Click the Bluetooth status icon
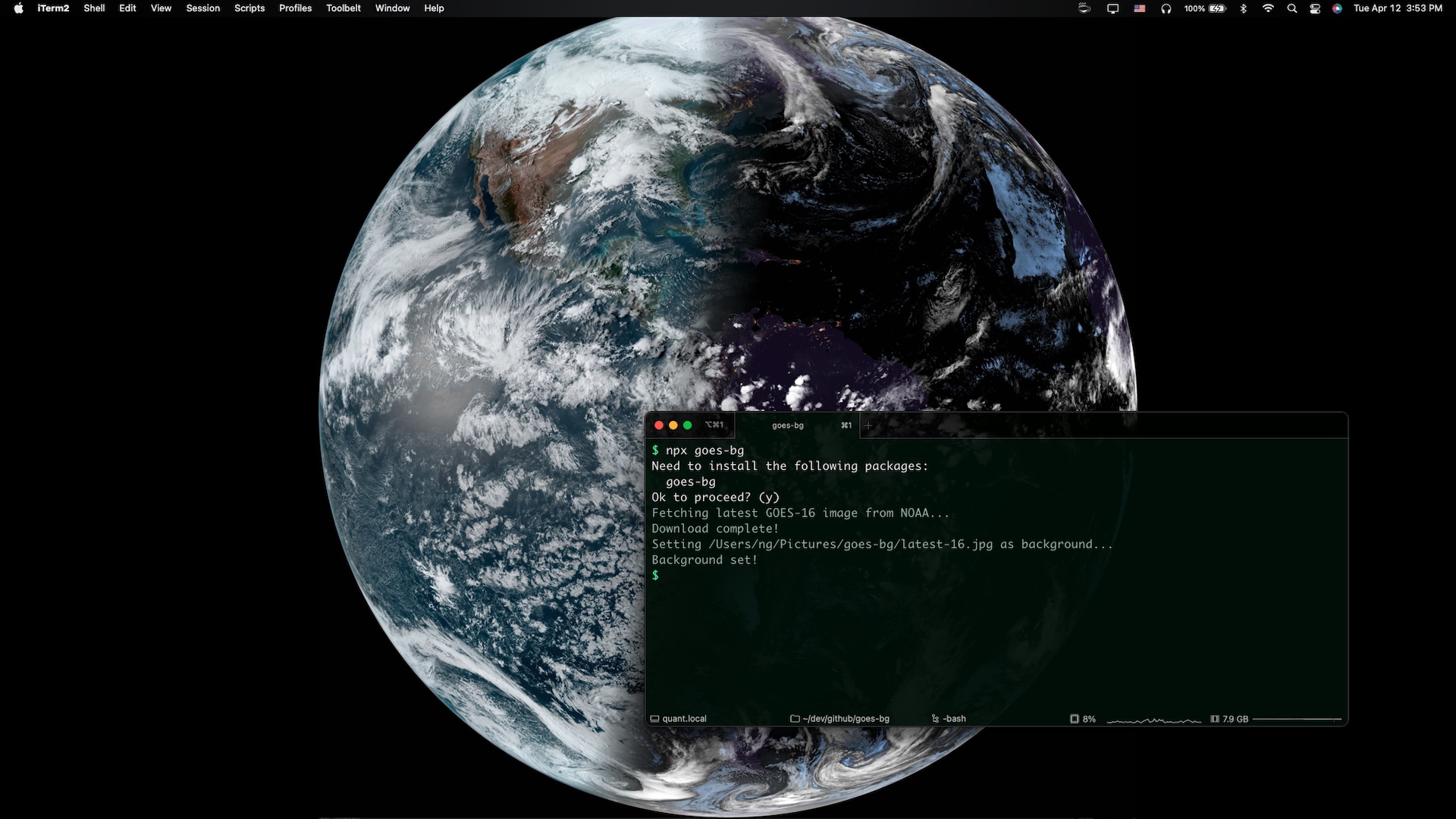Viewport: 1456px width, 819px height. (1243, 8)
